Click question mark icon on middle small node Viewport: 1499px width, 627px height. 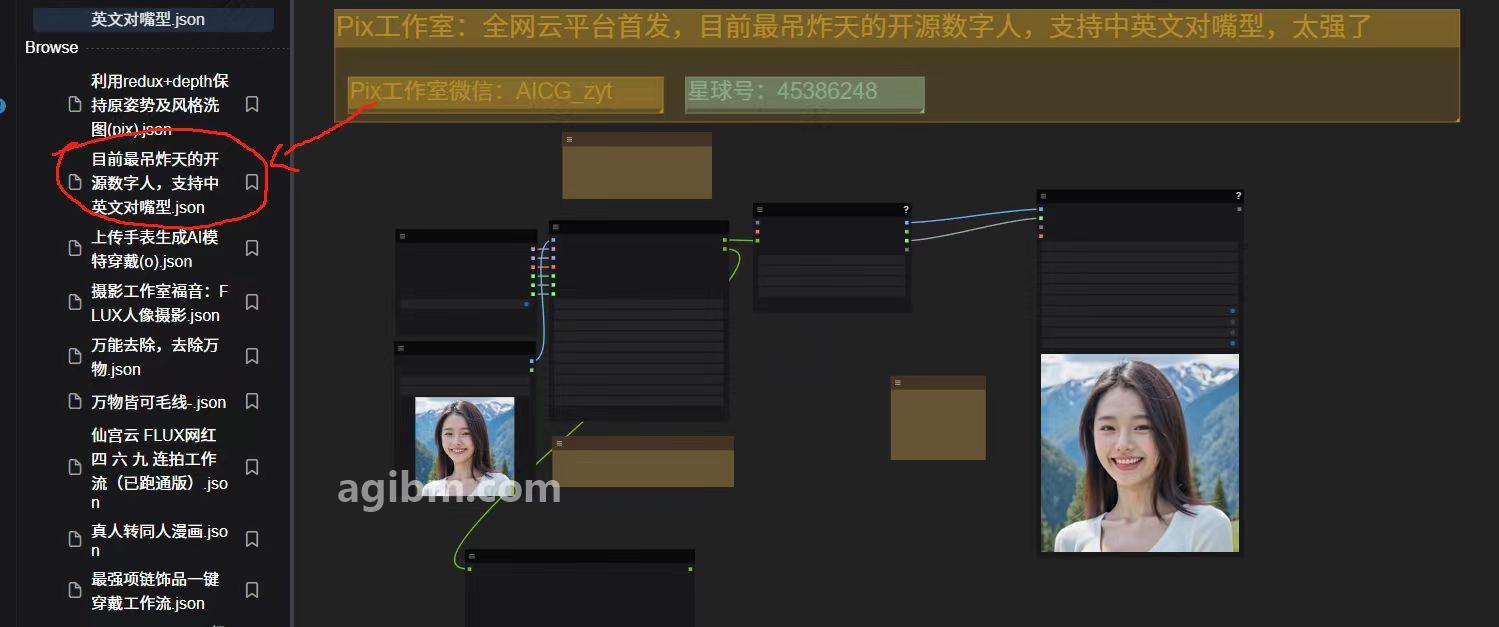point(906,210)
